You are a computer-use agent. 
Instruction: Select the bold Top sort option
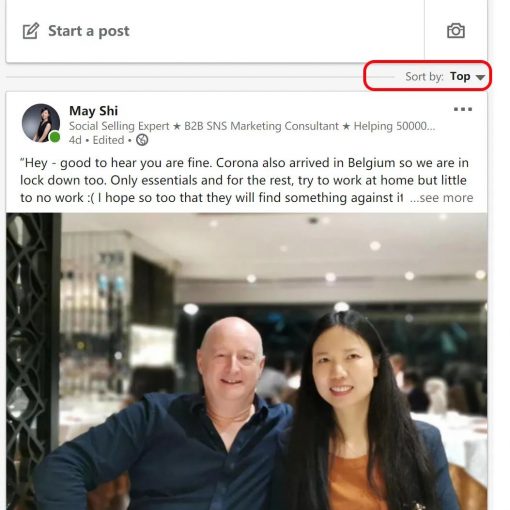460,76
